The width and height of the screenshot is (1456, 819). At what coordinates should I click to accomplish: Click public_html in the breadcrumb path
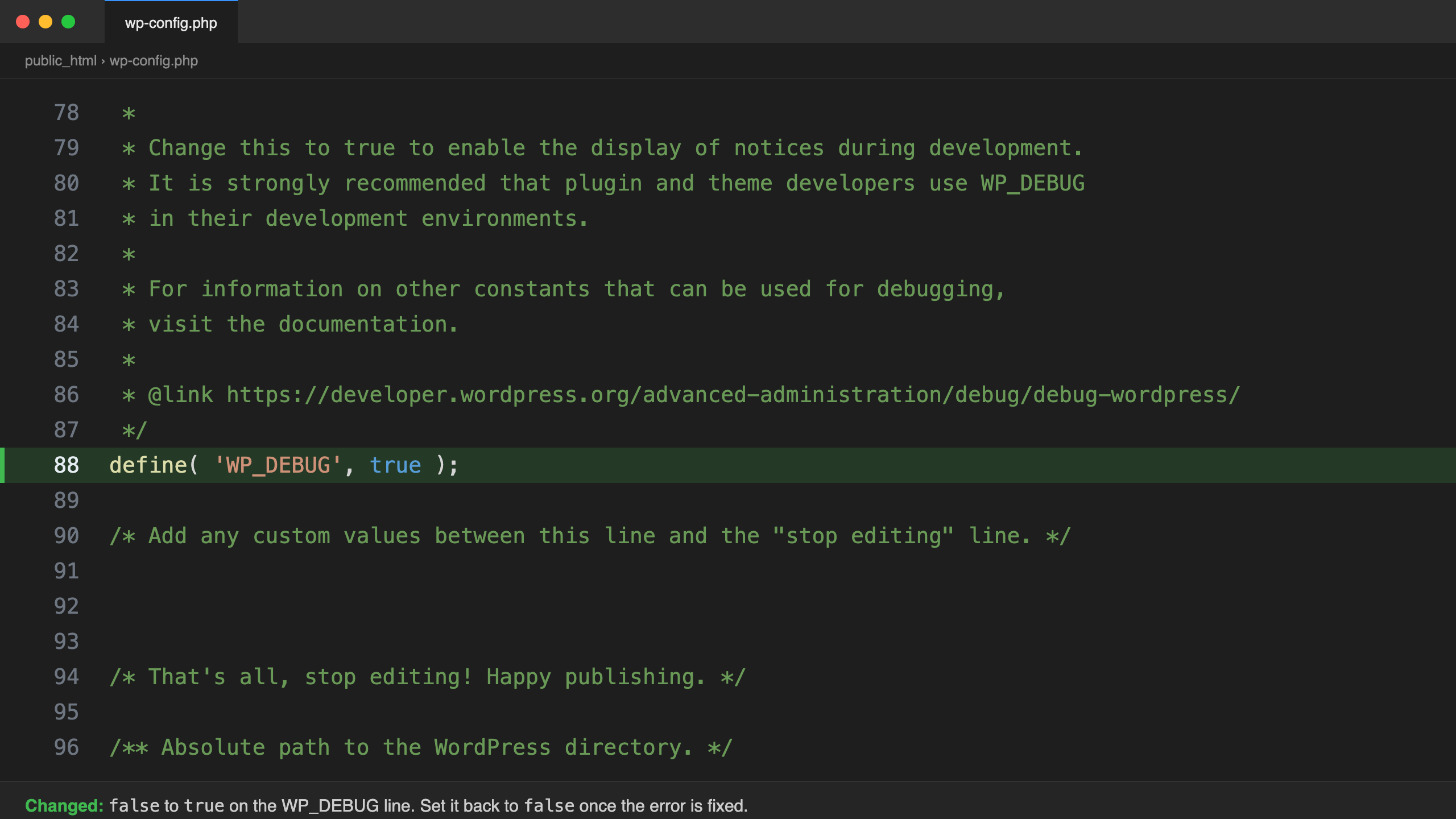(61, 61)
